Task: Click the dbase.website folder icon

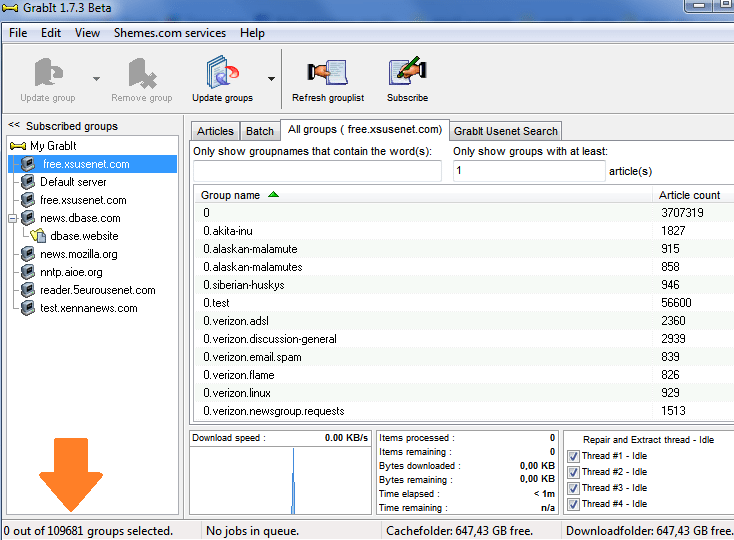Action: [38, 235]
